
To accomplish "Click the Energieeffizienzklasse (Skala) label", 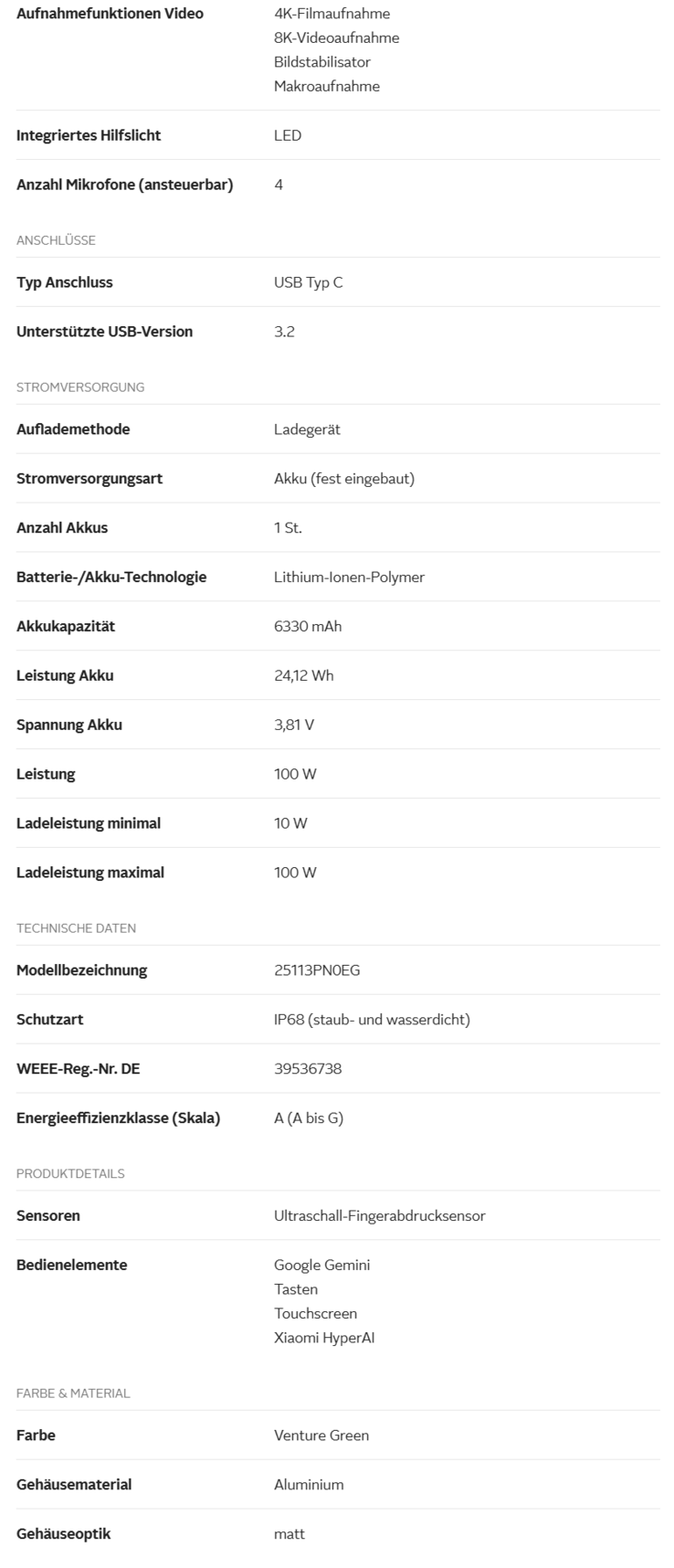I will tap(118, 1118).
